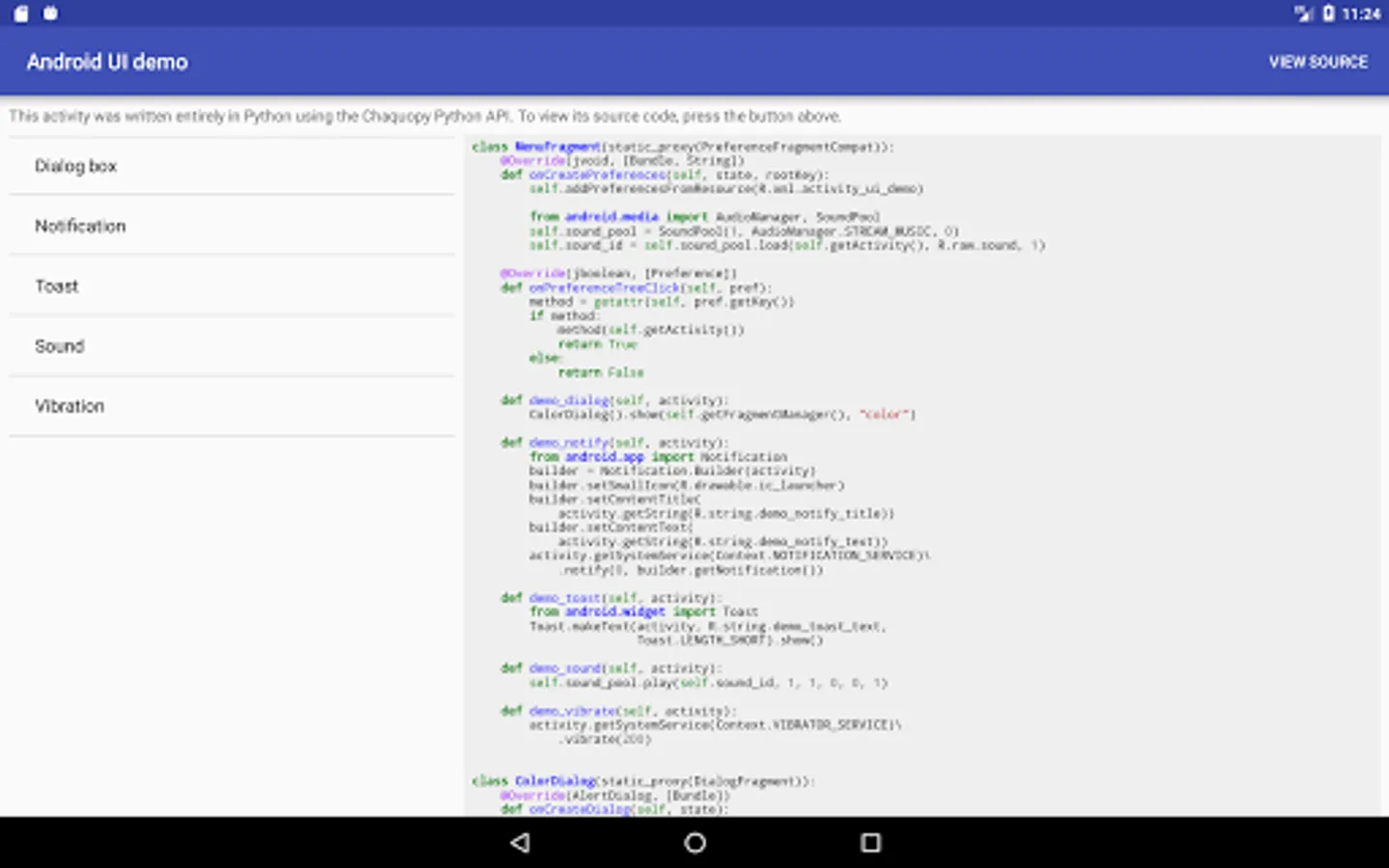Image resolution: width=1389 pixels, height=868 pixels.
Task: Click the 11:24 clock in status bar
Action: pos(1360,14)
